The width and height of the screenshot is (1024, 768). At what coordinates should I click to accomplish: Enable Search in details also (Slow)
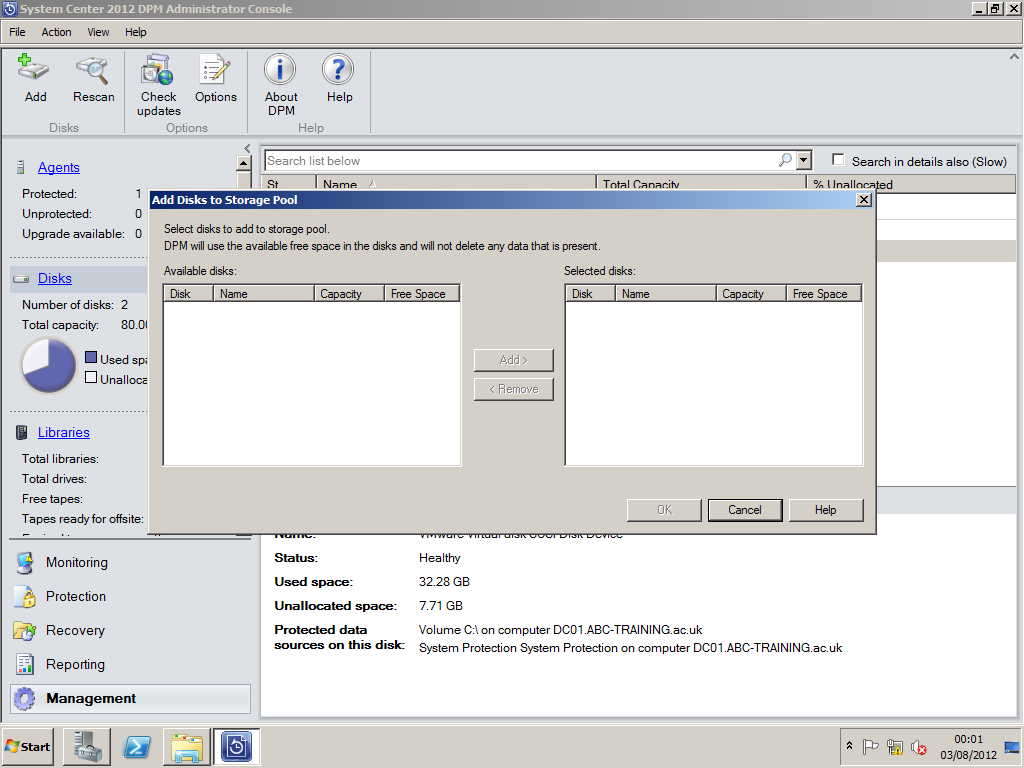(839, 160)
